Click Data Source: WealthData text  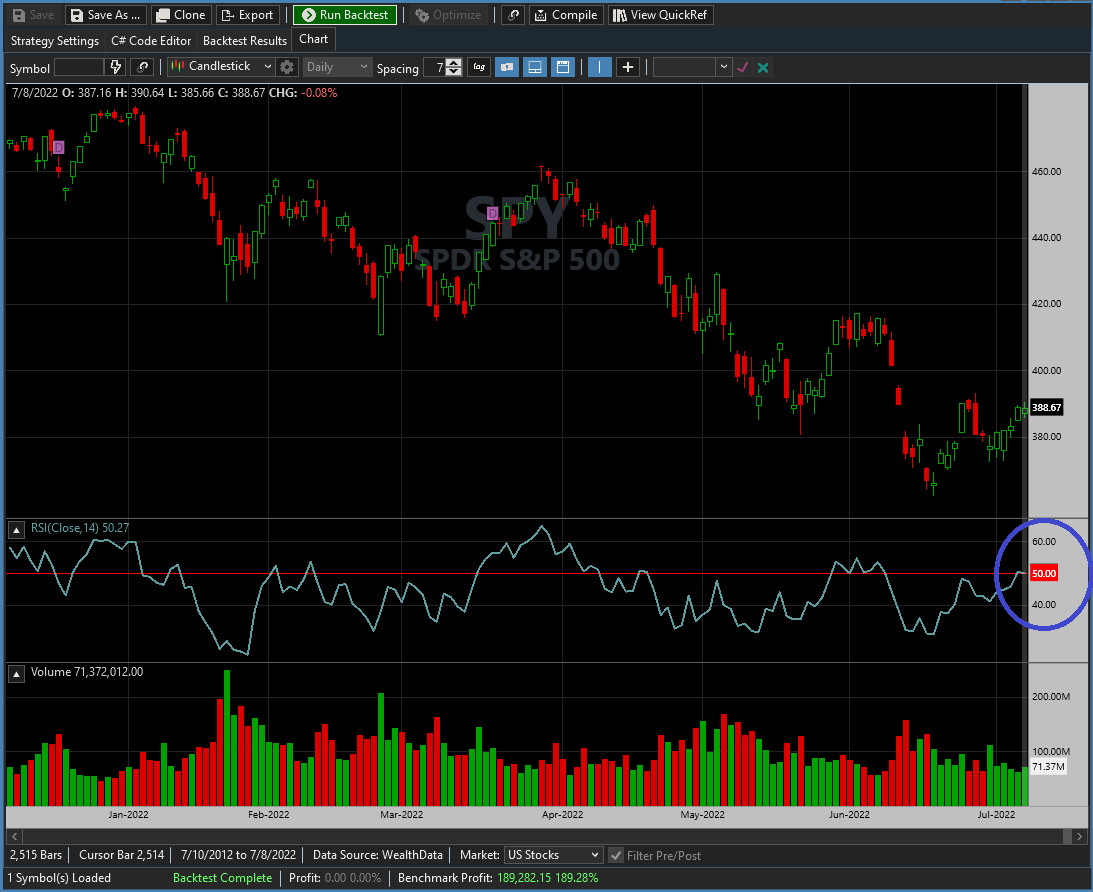tap(378, 855)
